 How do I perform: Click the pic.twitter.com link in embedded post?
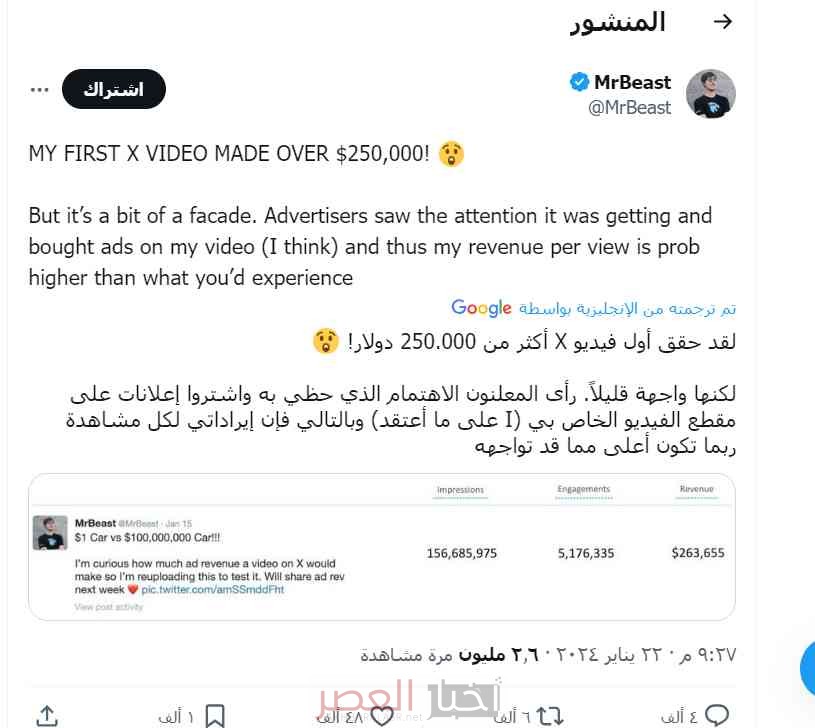point(213,589)
